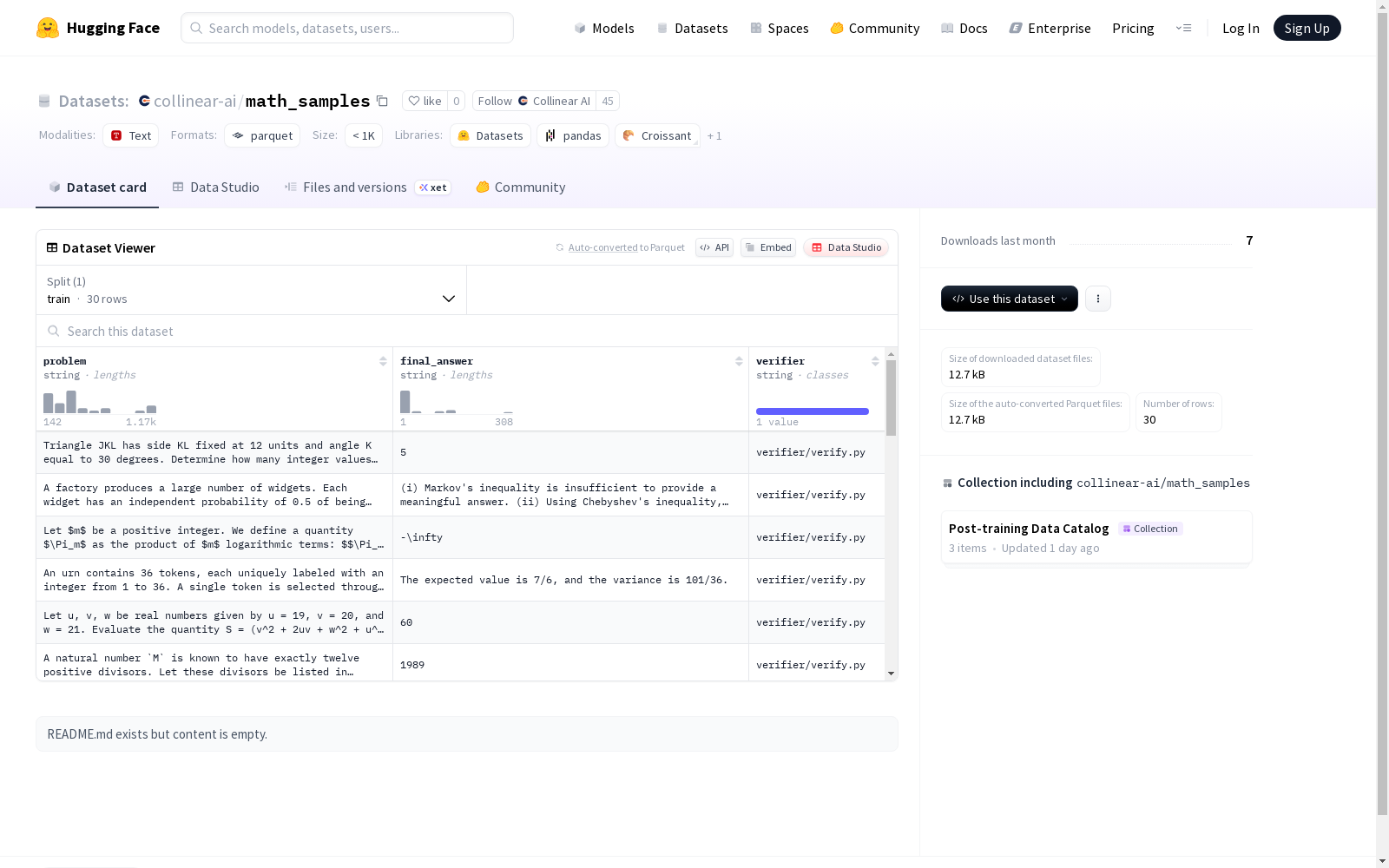The height and width of the screenshot is (868, 1389).
Task: Open the navigation more-options menu icon
Action: [x=1183, y=28]
